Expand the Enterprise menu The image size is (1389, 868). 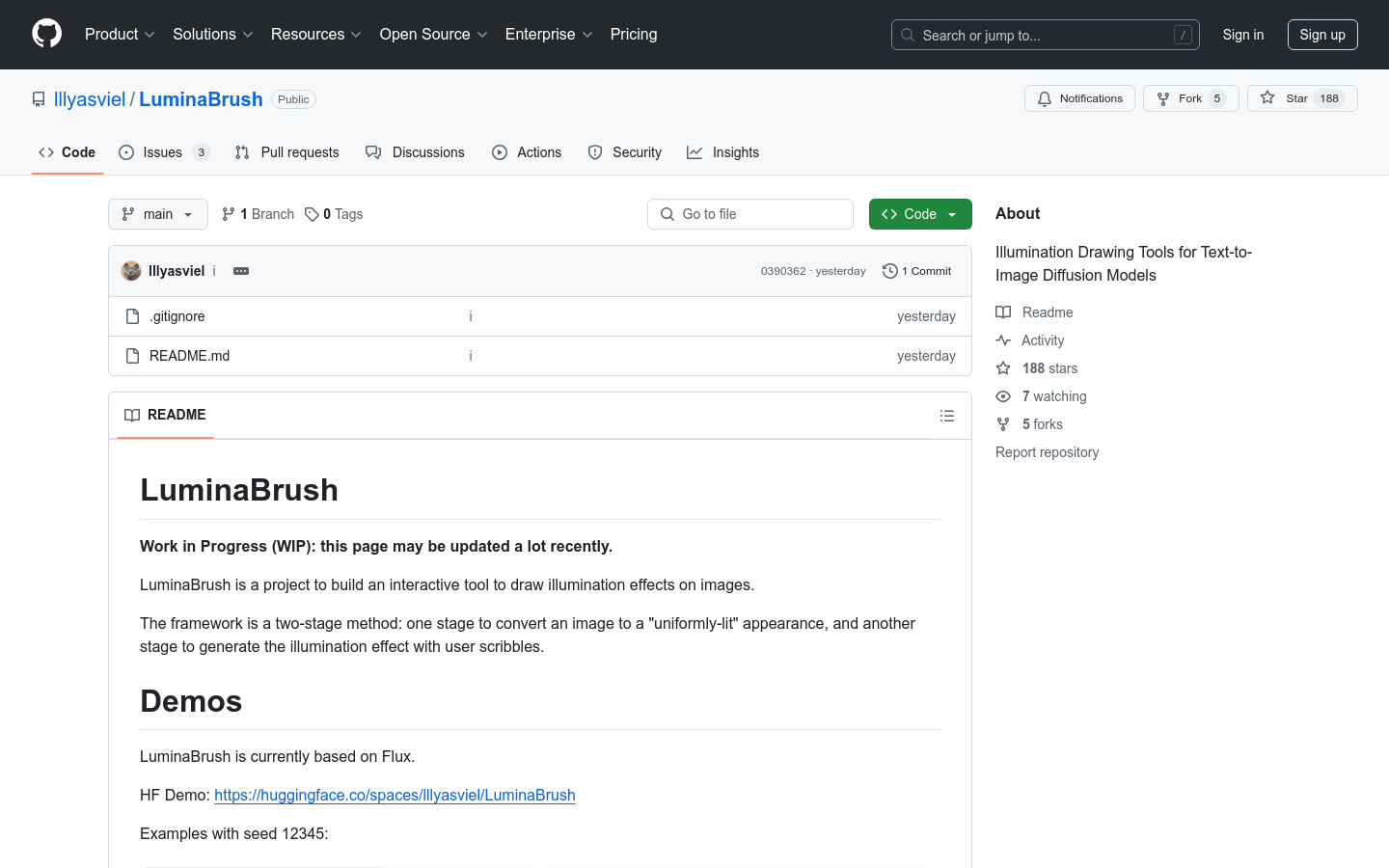549,35
